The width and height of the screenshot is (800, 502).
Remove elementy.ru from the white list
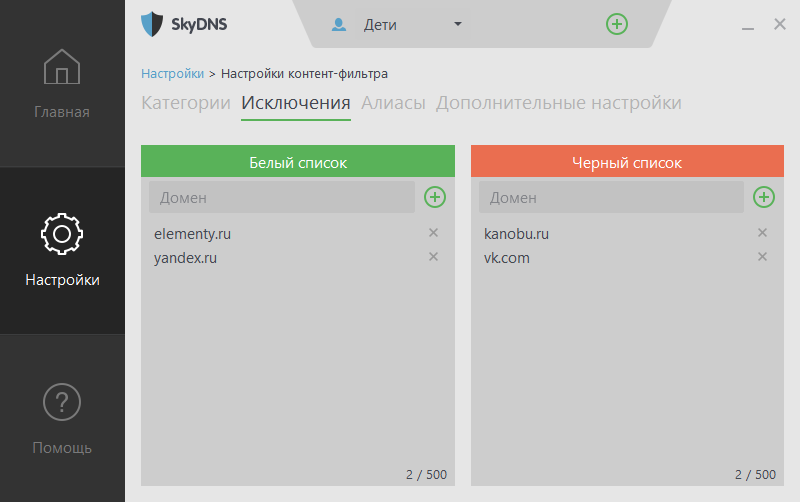(x=433, y=233)
